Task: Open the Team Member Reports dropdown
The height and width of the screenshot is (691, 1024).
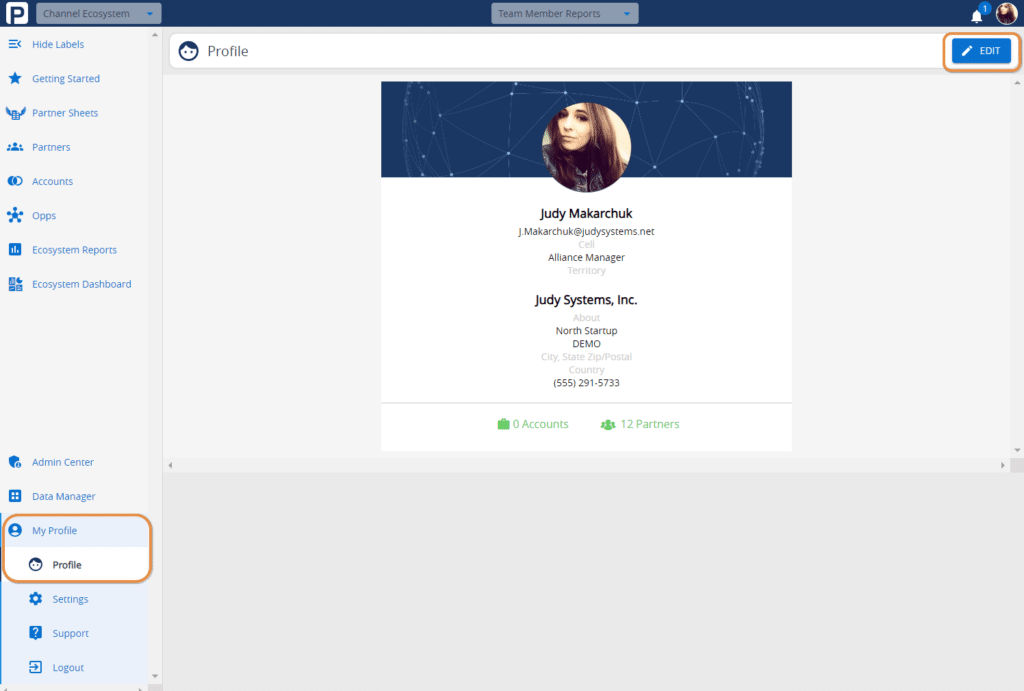Action: (564, 13)
